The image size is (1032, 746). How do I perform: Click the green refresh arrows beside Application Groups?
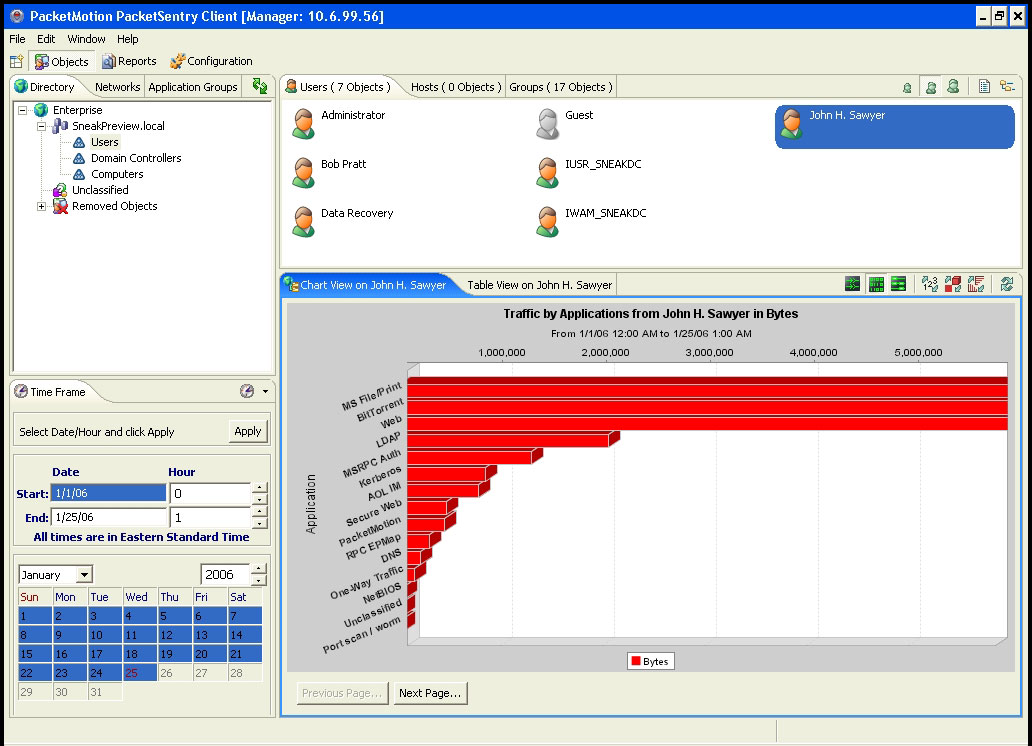(260, 86)
